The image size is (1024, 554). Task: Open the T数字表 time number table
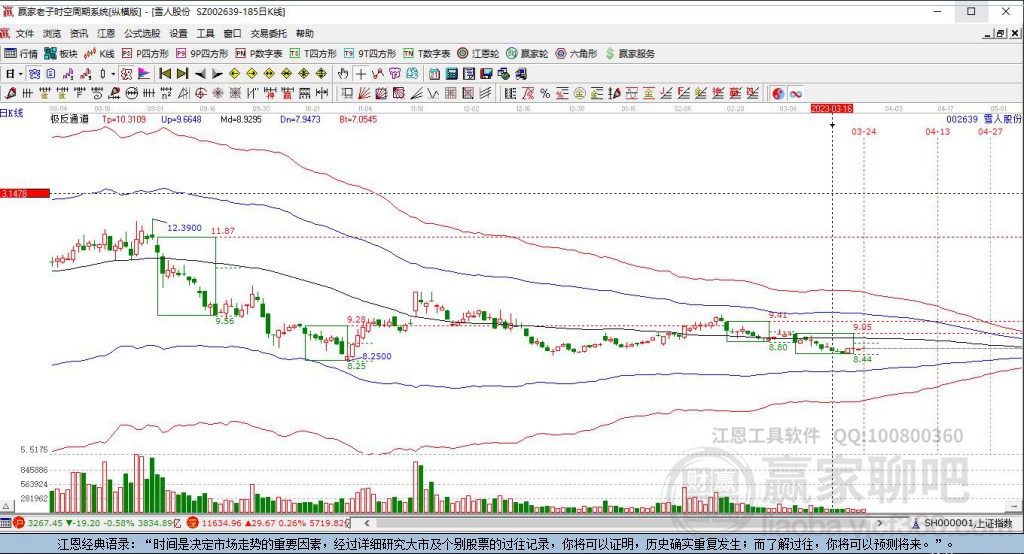429,53
